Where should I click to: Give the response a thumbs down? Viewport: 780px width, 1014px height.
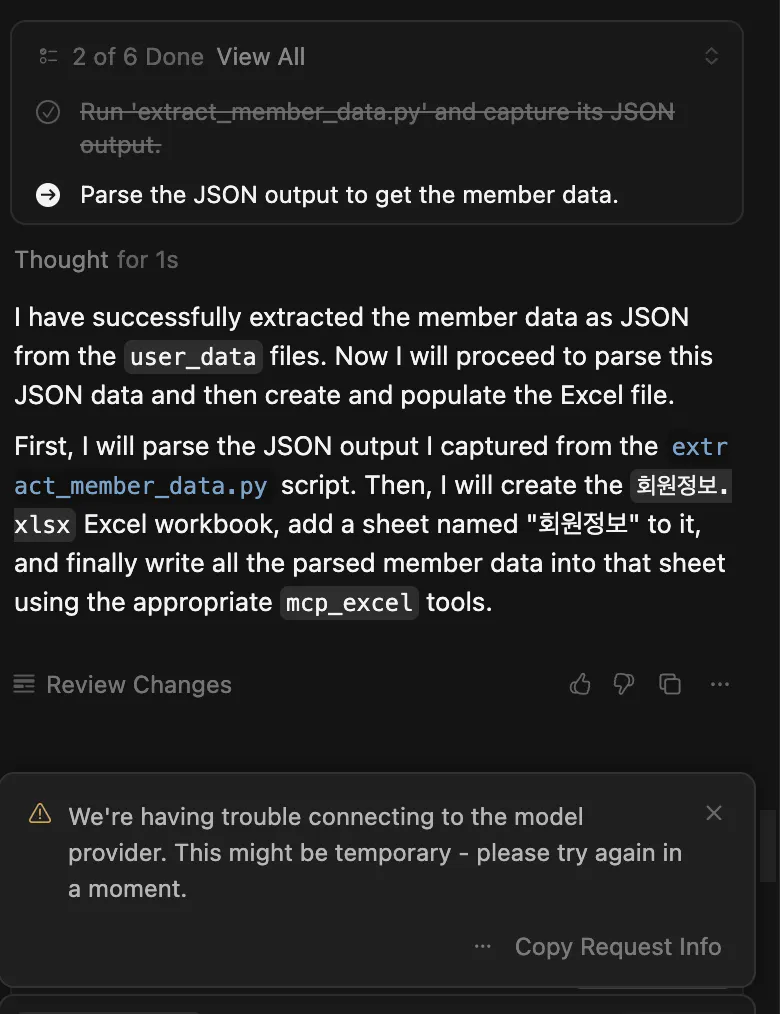[624, 684]
